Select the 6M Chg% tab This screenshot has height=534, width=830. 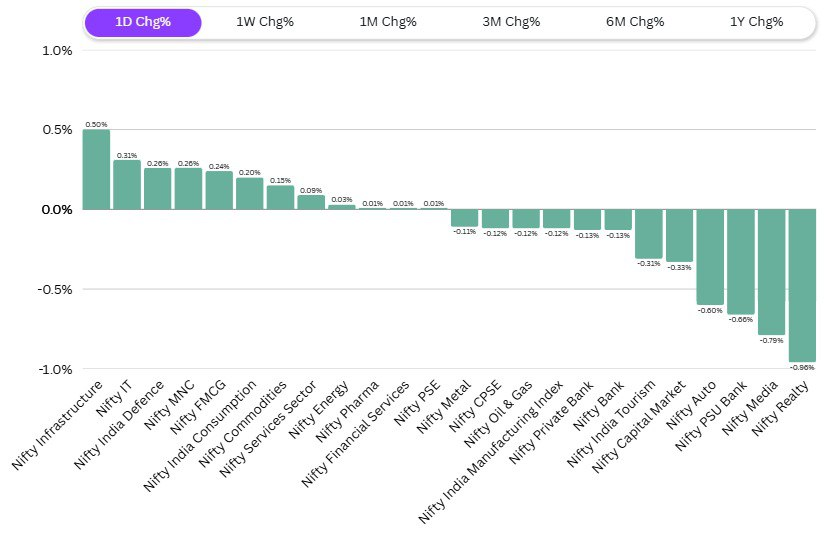[635, 22]
